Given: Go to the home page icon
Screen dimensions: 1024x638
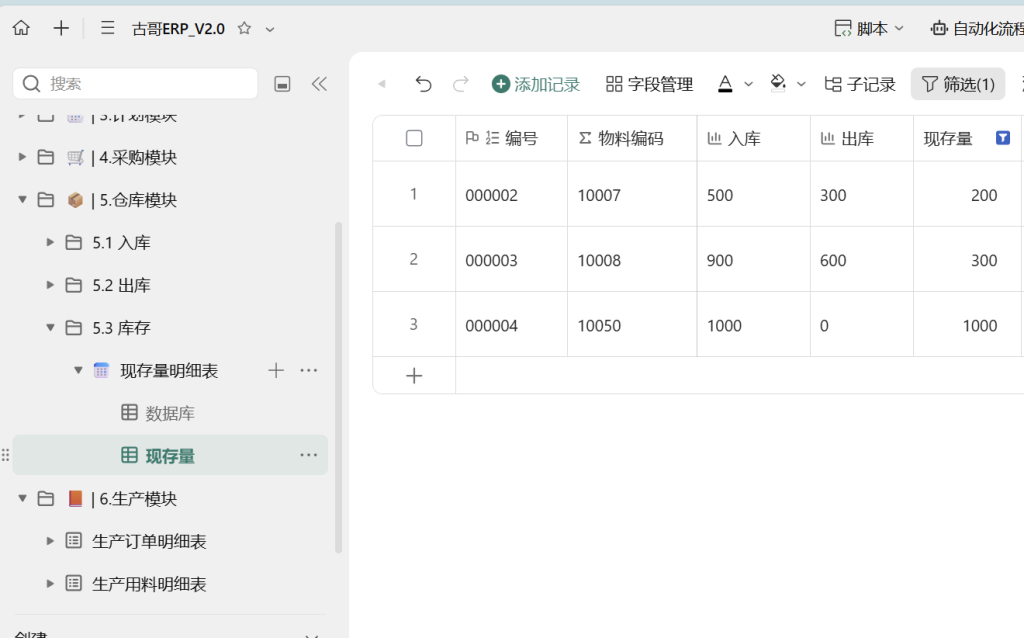Looking at the screenshot, I should (x=21, y=28).
